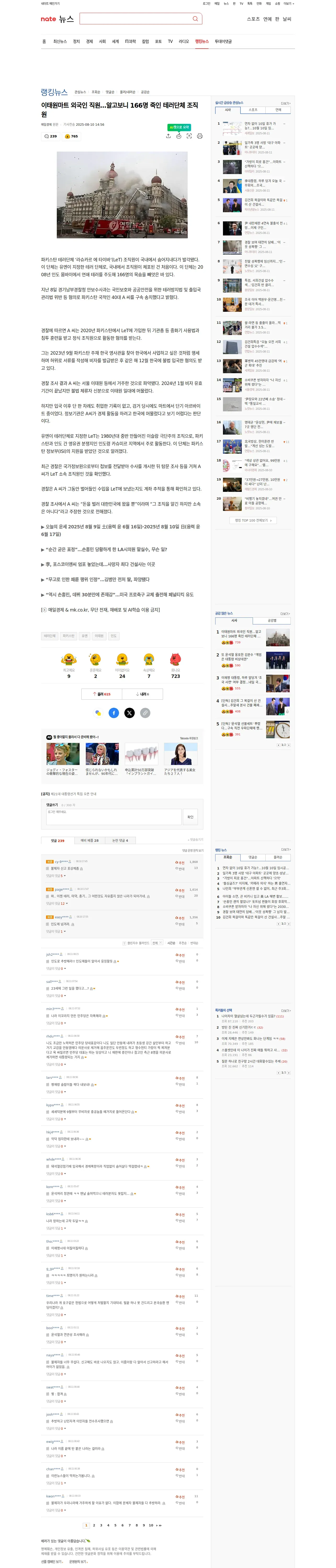Image resolution: width=336 pixels, height=1568 pixels.
Task: Go to comment page 2
Action: tap(94, 1525)
